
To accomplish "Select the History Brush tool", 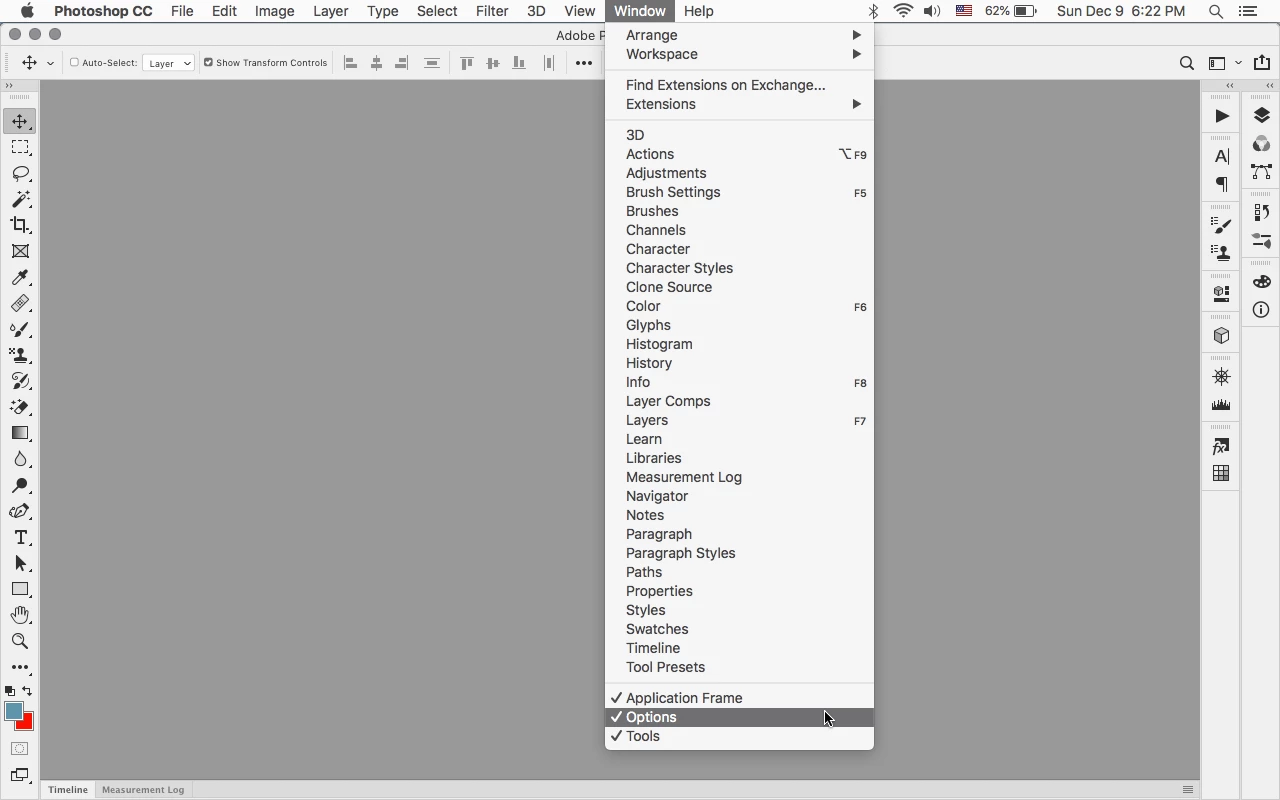I will click(20, 381).
